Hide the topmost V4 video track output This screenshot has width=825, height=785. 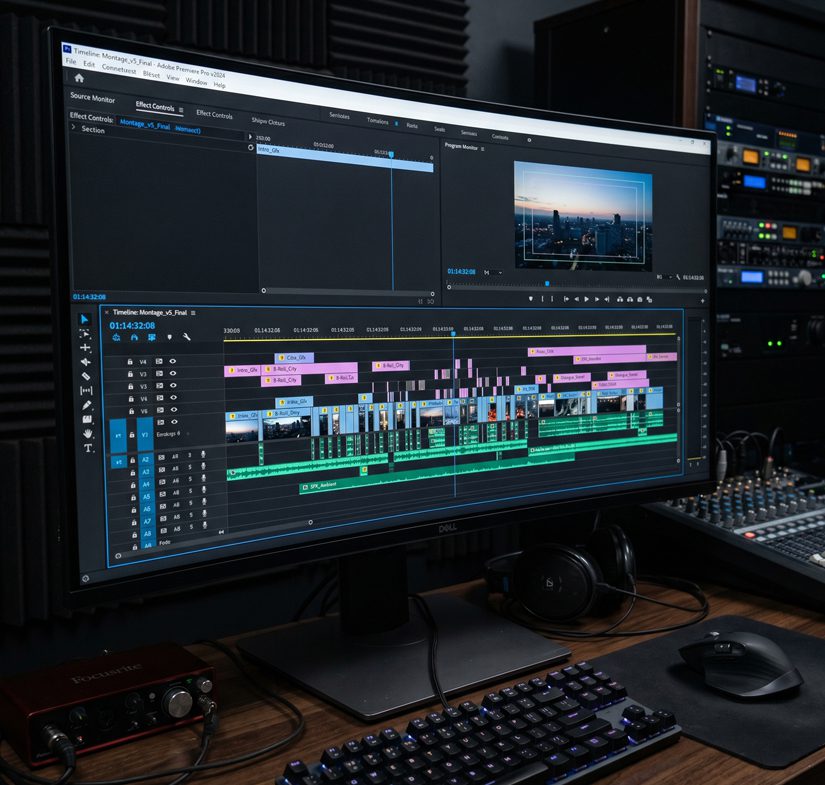click(173, 361)
